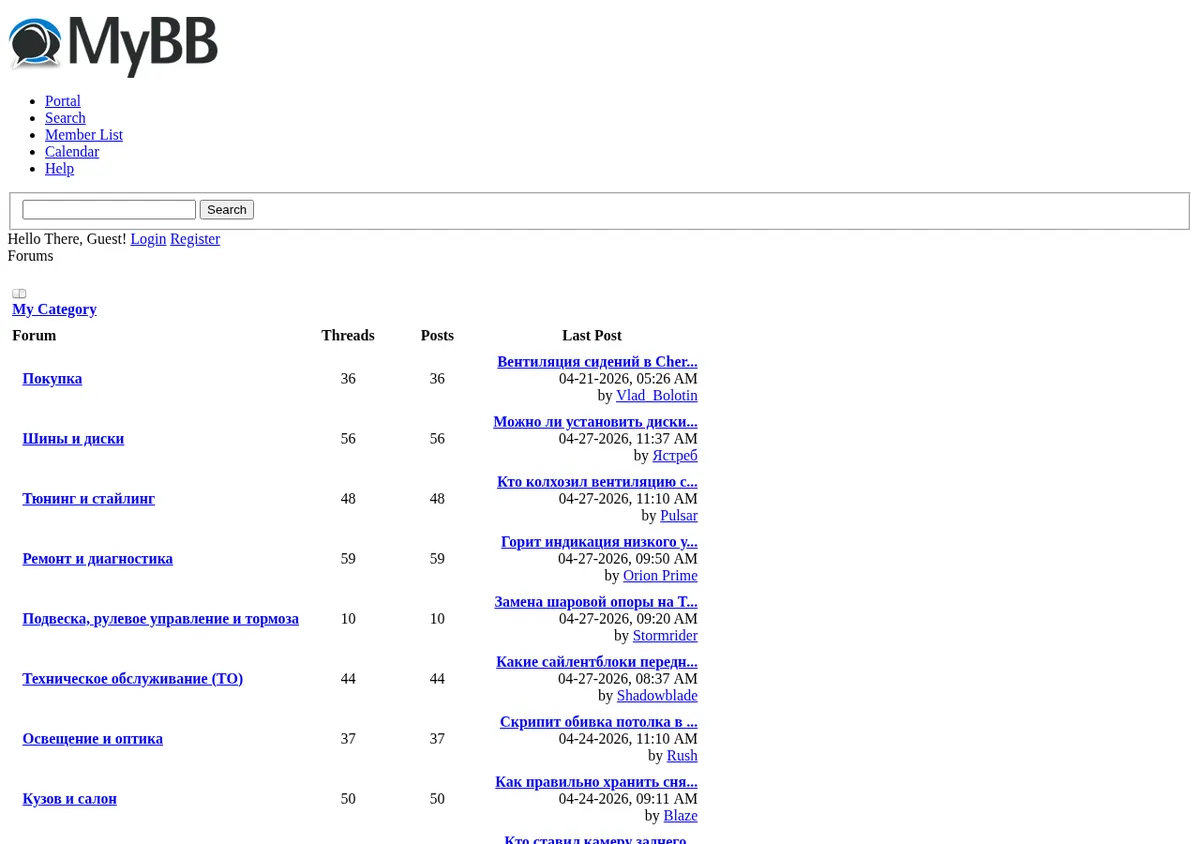Open Техническое обслуживание (ТО) forum
The height and width of the screenshot is (844, 1200).
133,679
